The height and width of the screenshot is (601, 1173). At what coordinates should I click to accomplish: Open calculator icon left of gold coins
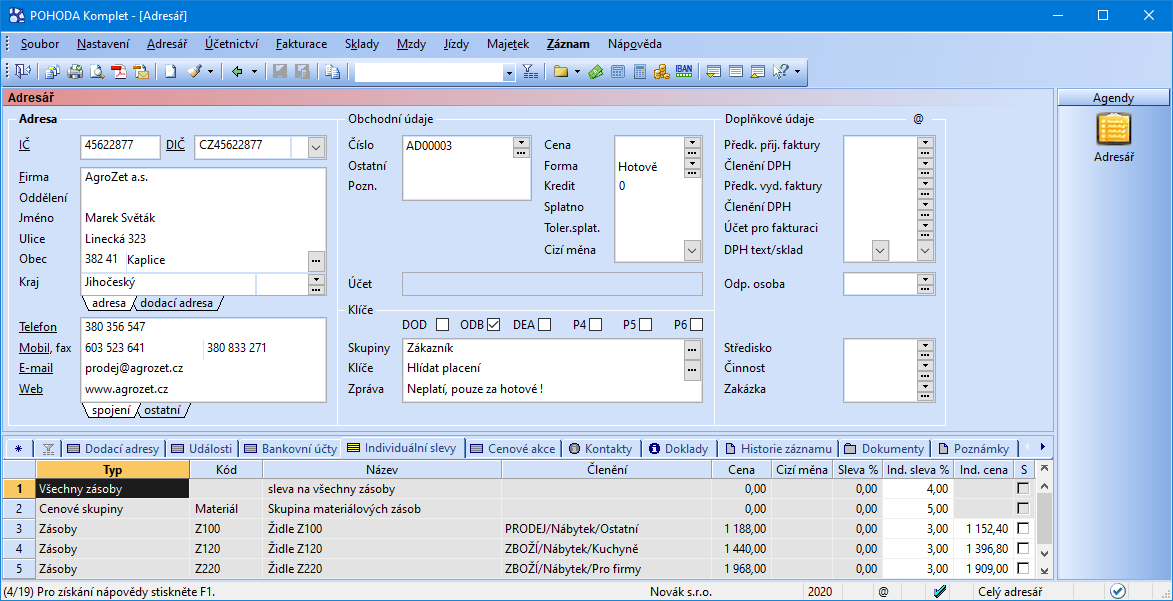coord(640,71)
